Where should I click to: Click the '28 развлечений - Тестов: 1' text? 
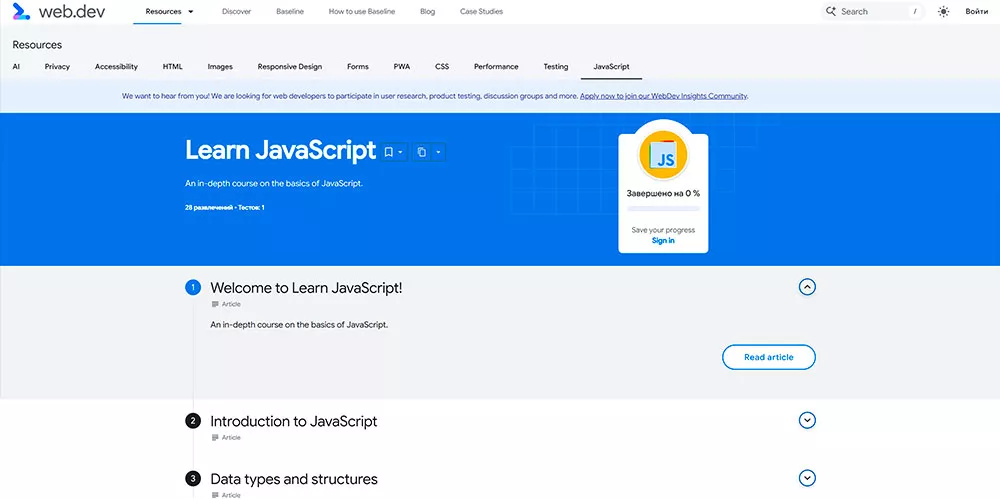coord(224,207)
